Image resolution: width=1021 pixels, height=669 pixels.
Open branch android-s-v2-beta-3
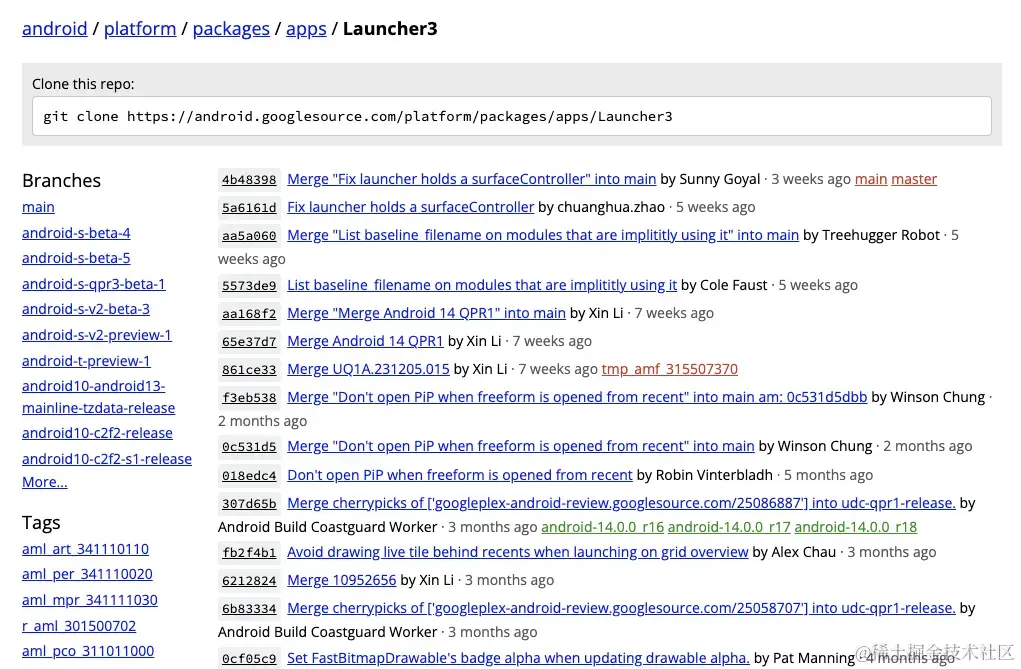(86, 309)
